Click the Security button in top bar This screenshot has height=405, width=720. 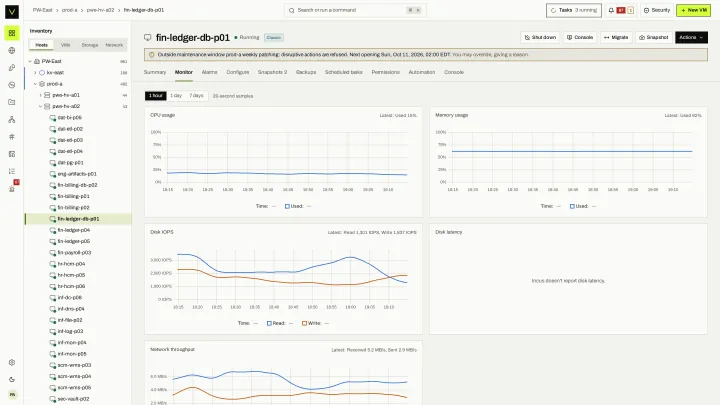(x=657, y=10)
